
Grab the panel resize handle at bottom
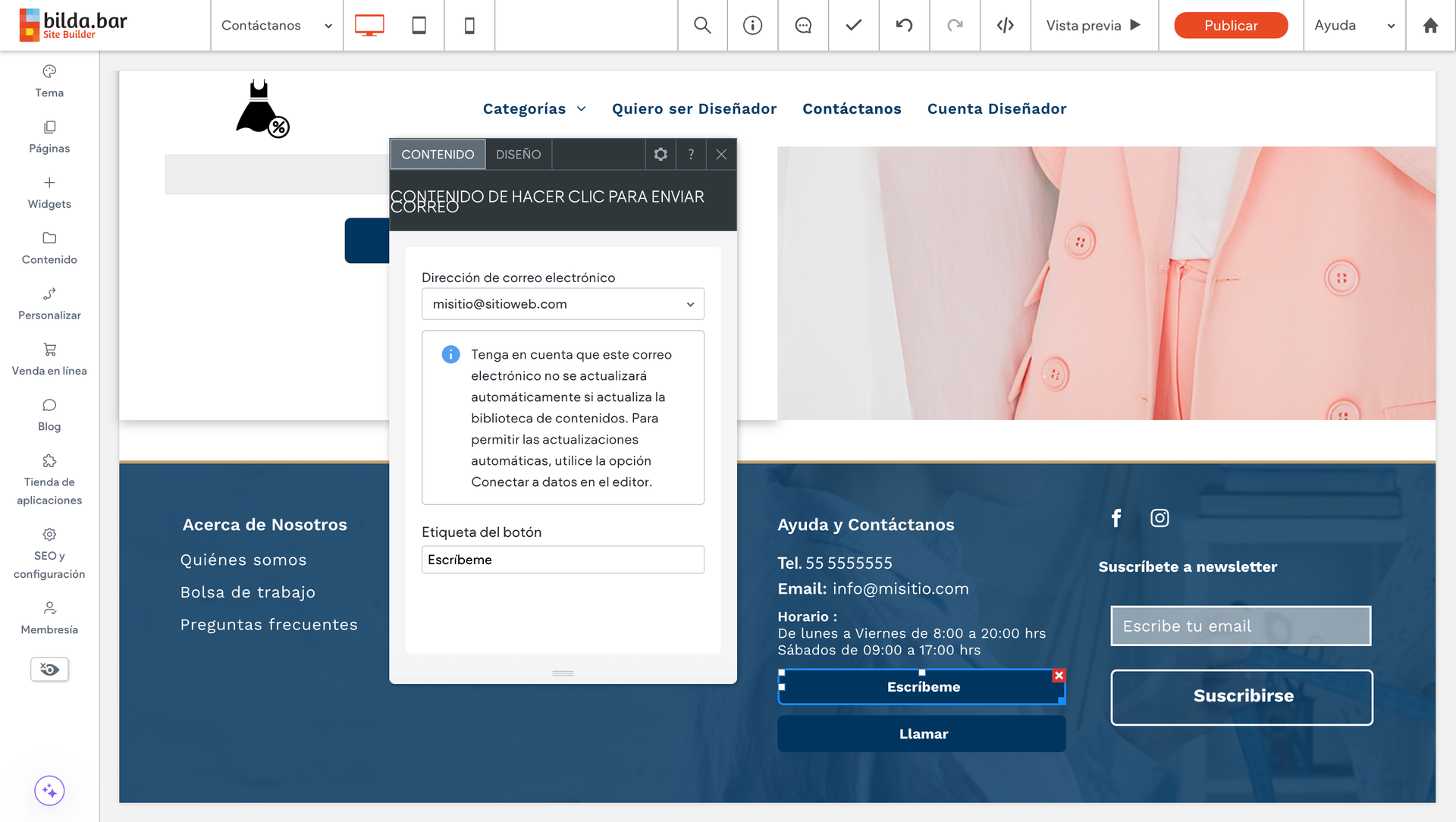point(563,673)
